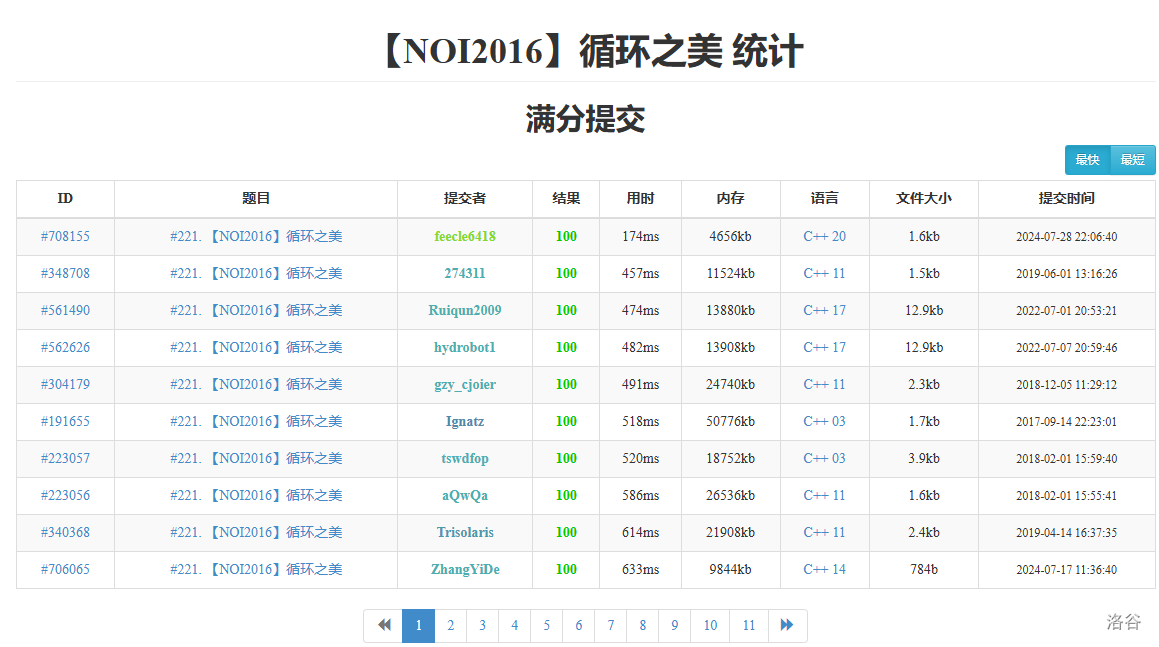This screenshot has width=1159, height=647.
Task: View user feecle6418 profile
Action: (x=465, y=237)
